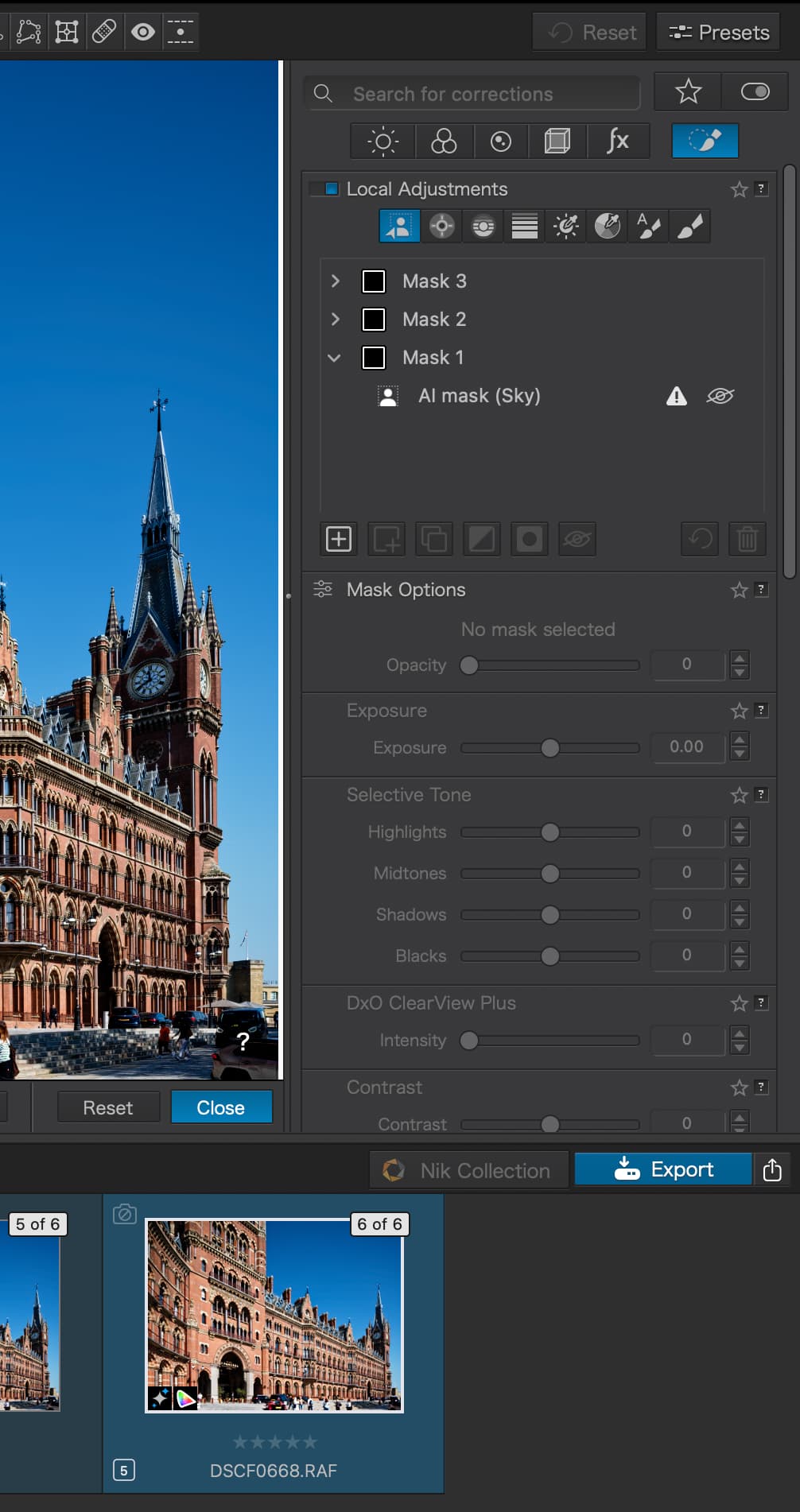This screenshot has height=1512, width=800.
Task: Pick the Graduated Filter tool
Action: point(525,227)
